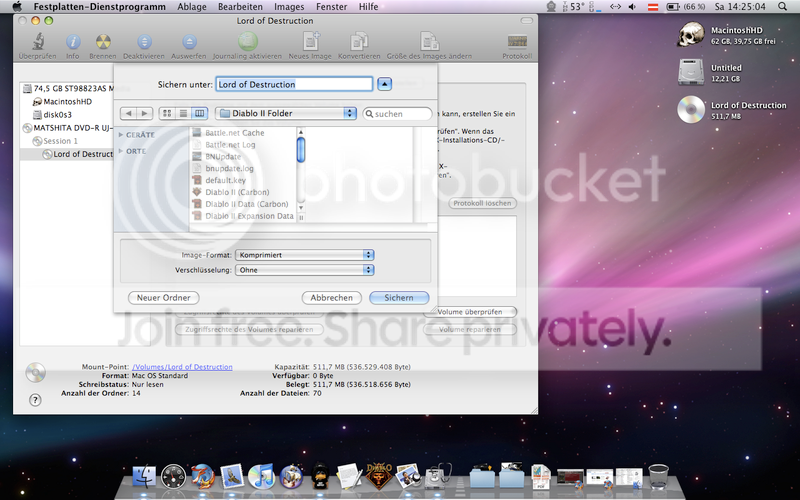Image resolution: width=800 pixels, height=500 pixels.
Task: Click the Sichern unter name field
Action: tap(294, 84)
